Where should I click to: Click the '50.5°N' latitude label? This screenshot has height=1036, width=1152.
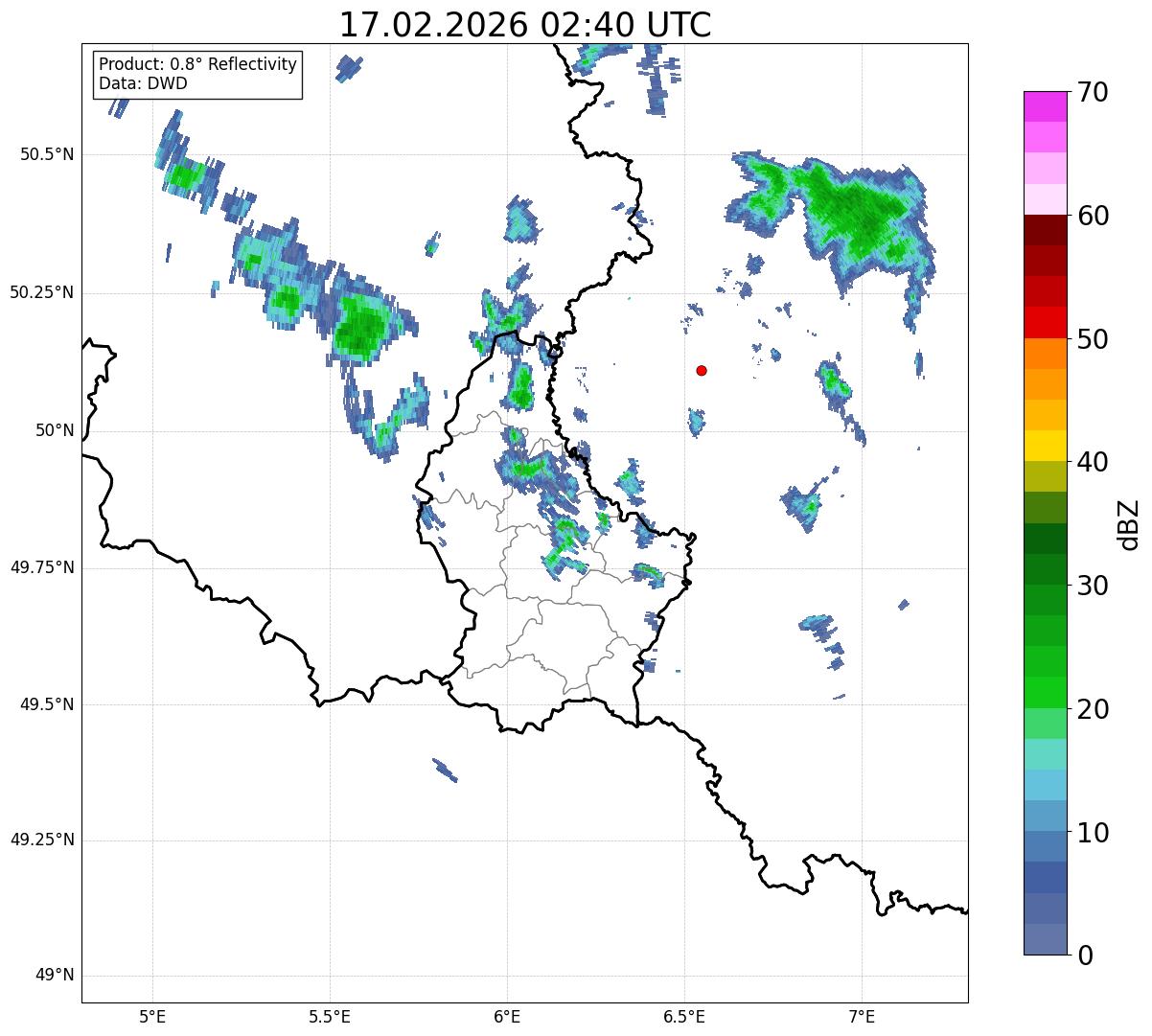(x=46, y=154)
